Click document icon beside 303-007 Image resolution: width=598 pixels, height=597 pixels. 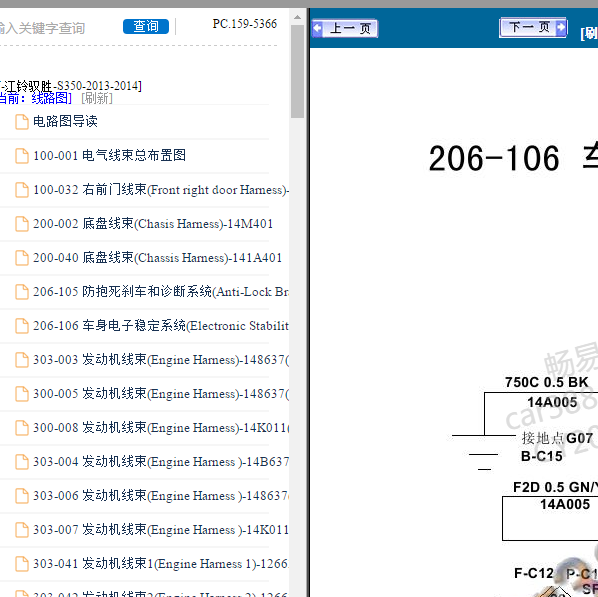22,529
